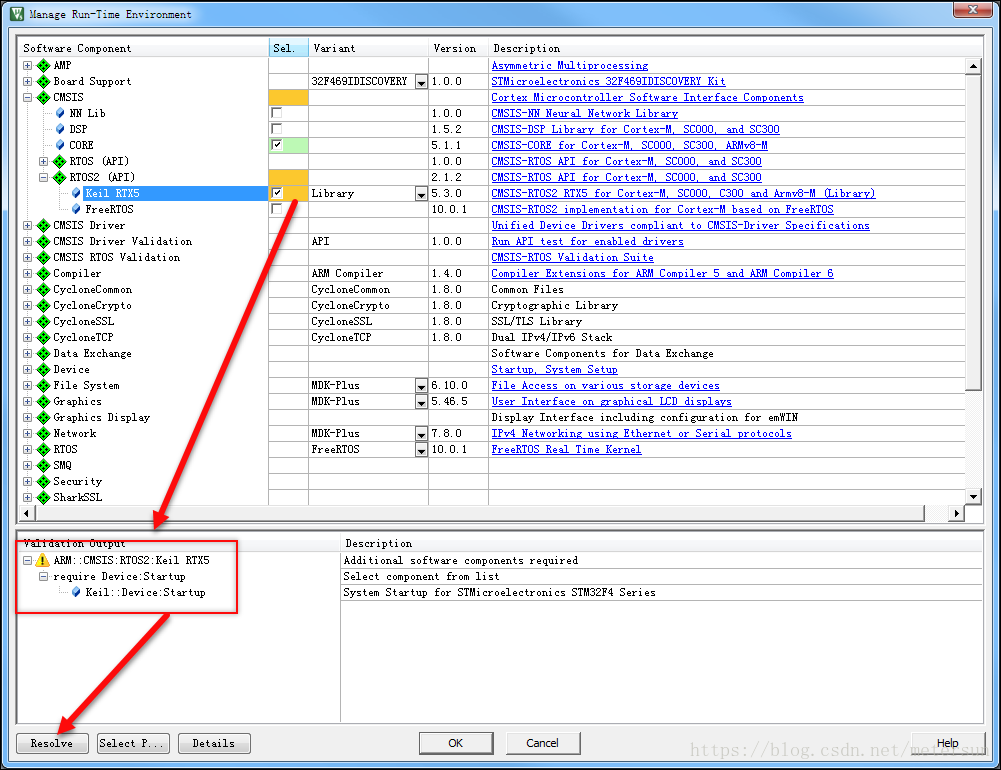Click the green diamond icon next to AMP
The width and height of the screenshot is (1001, 770).
tap(43, 65)
